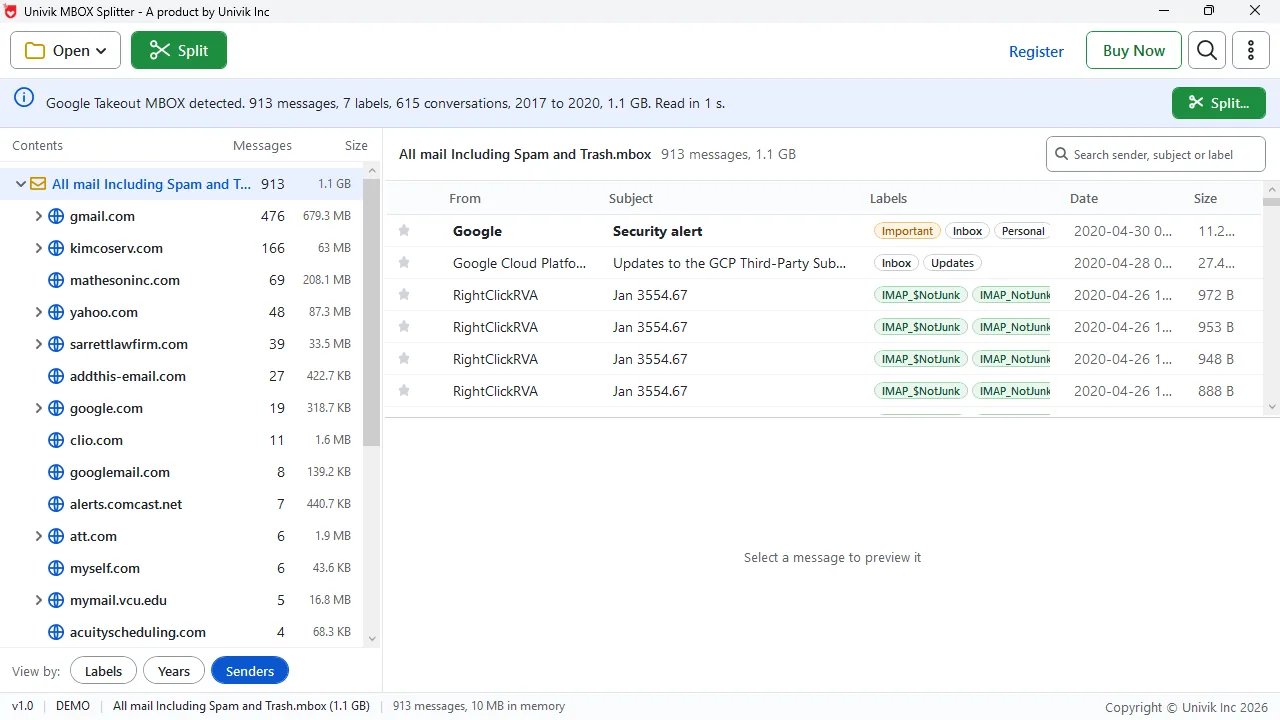
Task: Expand the mymail.vcu.edu sender node
Action: click(38, 600)
